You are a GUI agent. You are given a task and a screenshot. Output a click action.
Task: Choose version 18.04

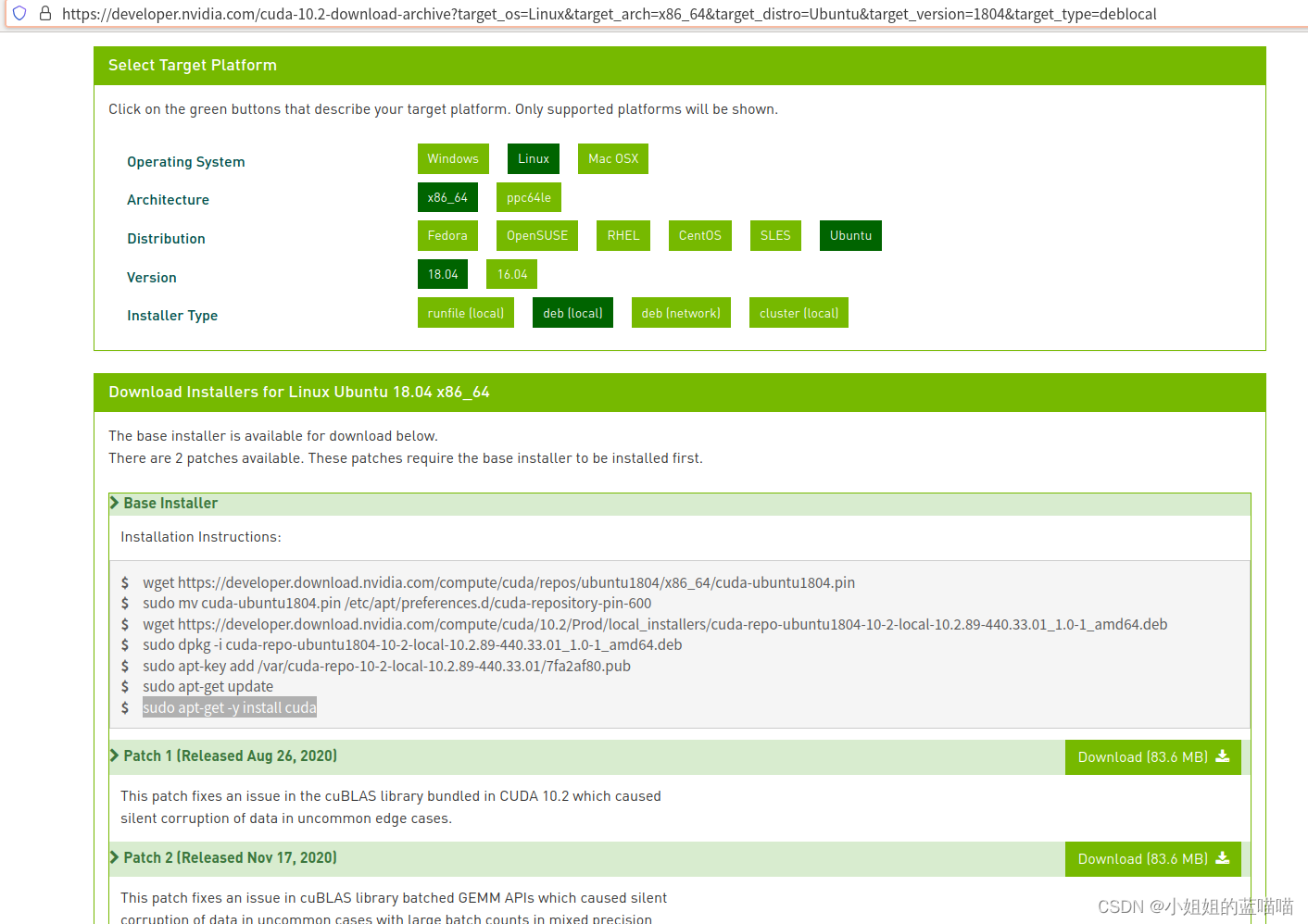click(443, 274)
